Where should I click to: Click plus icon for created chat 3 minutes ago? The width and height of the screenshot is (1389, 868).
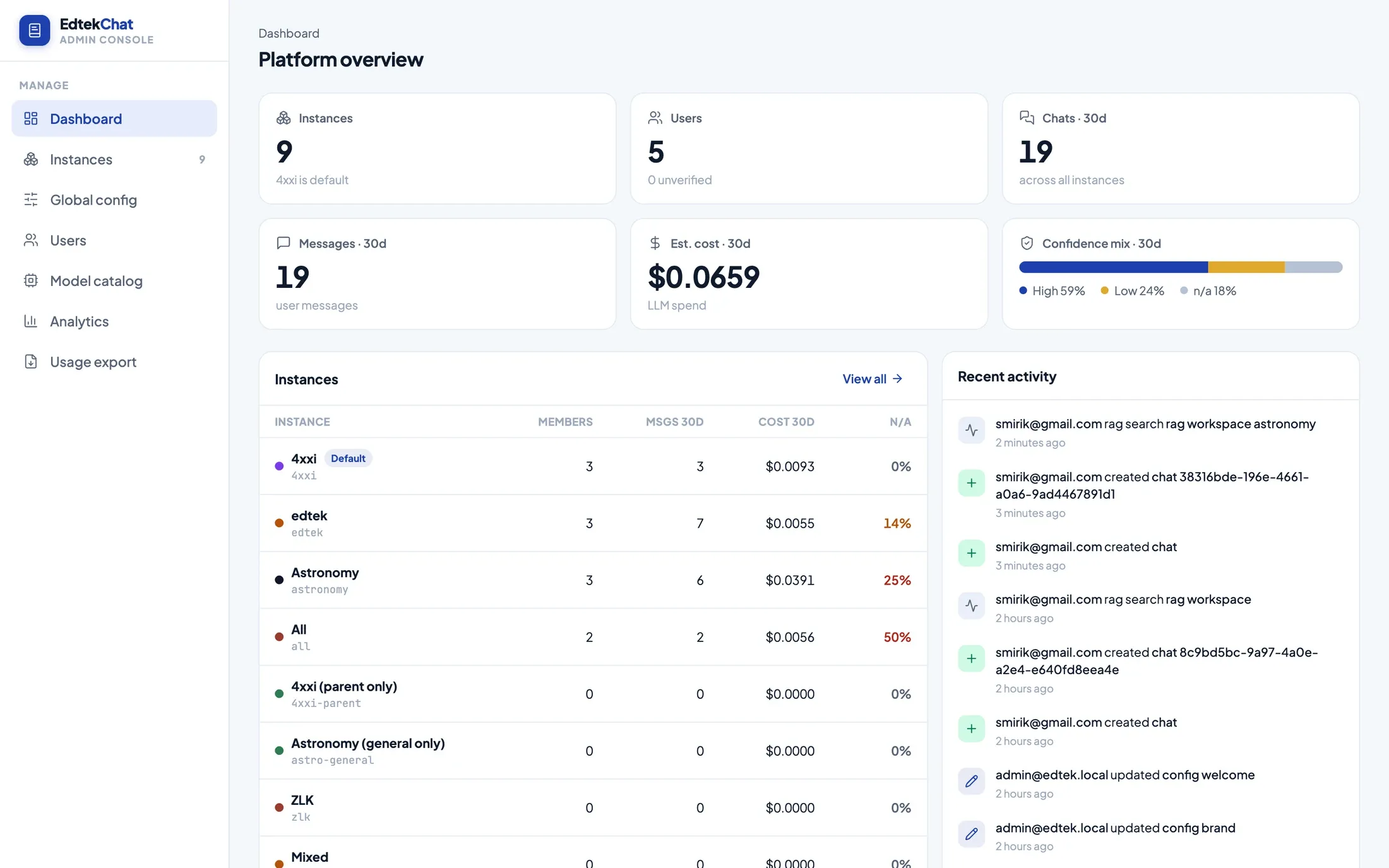[x=972, y=553]
